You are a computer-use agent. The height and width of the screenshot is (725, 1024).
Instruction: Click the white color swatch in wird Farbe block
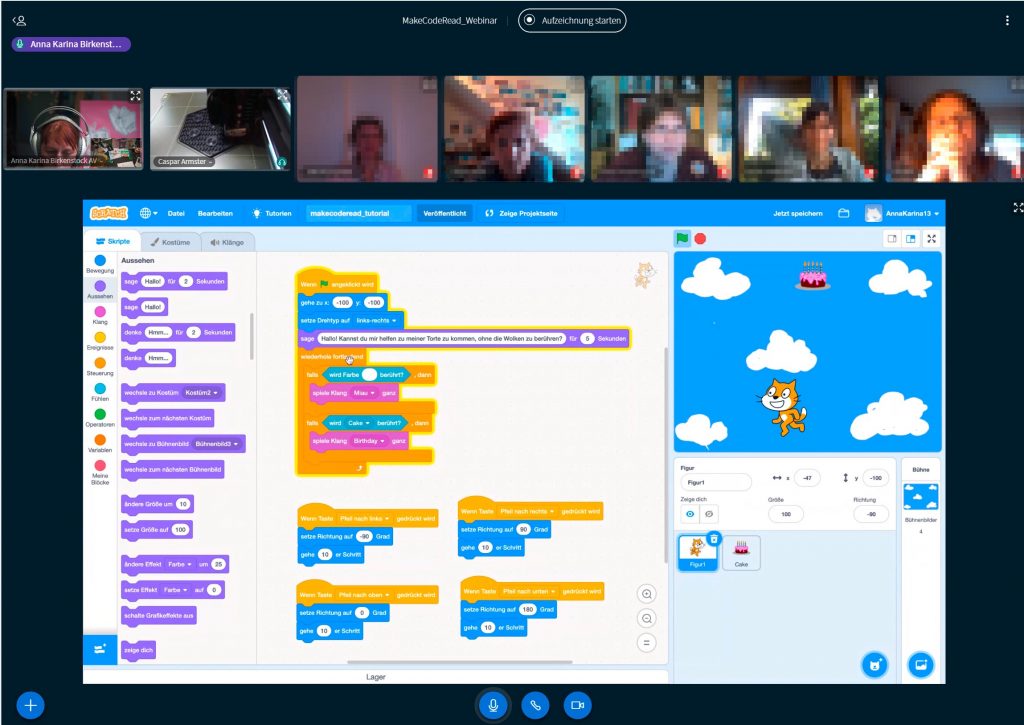pyautogui.click(x=369, y=374)
